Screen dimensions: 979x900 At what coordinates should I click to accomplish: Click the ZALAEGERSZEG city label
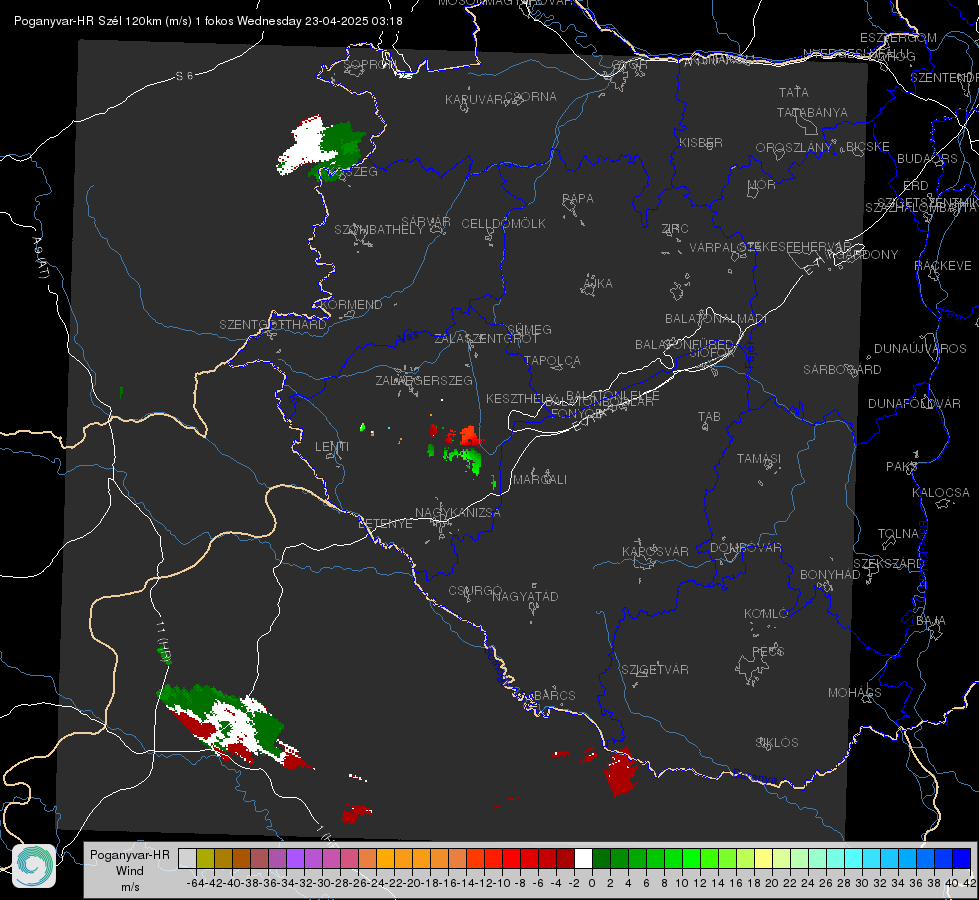(424, 380)
